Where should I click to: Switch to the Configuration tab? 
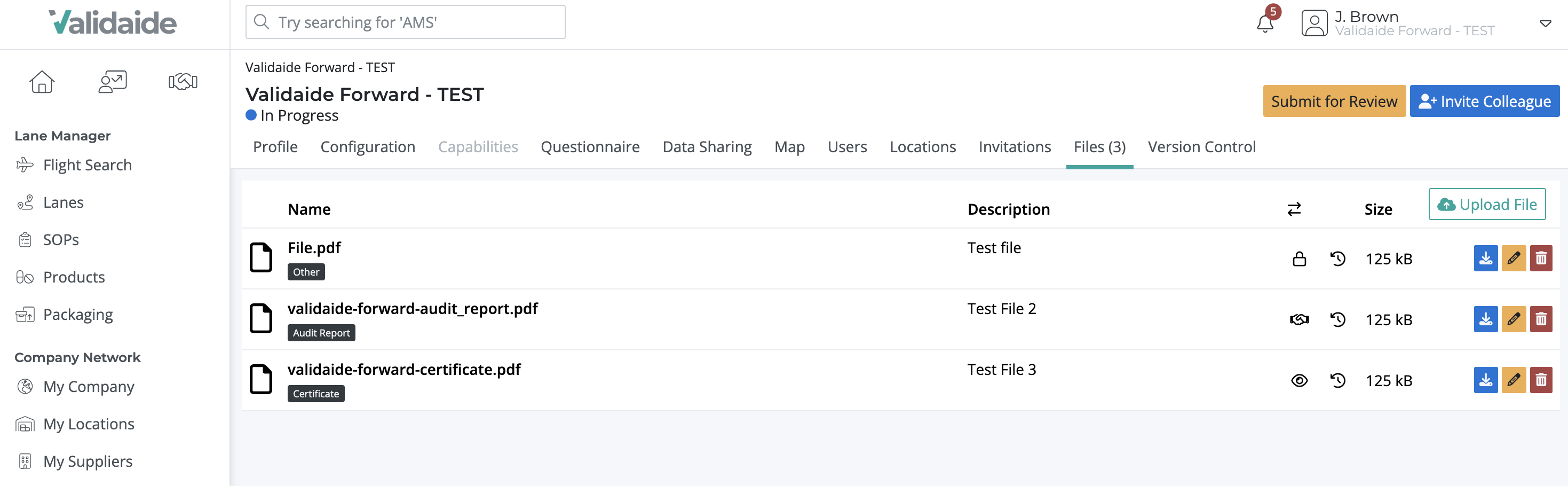click(368, 147)
